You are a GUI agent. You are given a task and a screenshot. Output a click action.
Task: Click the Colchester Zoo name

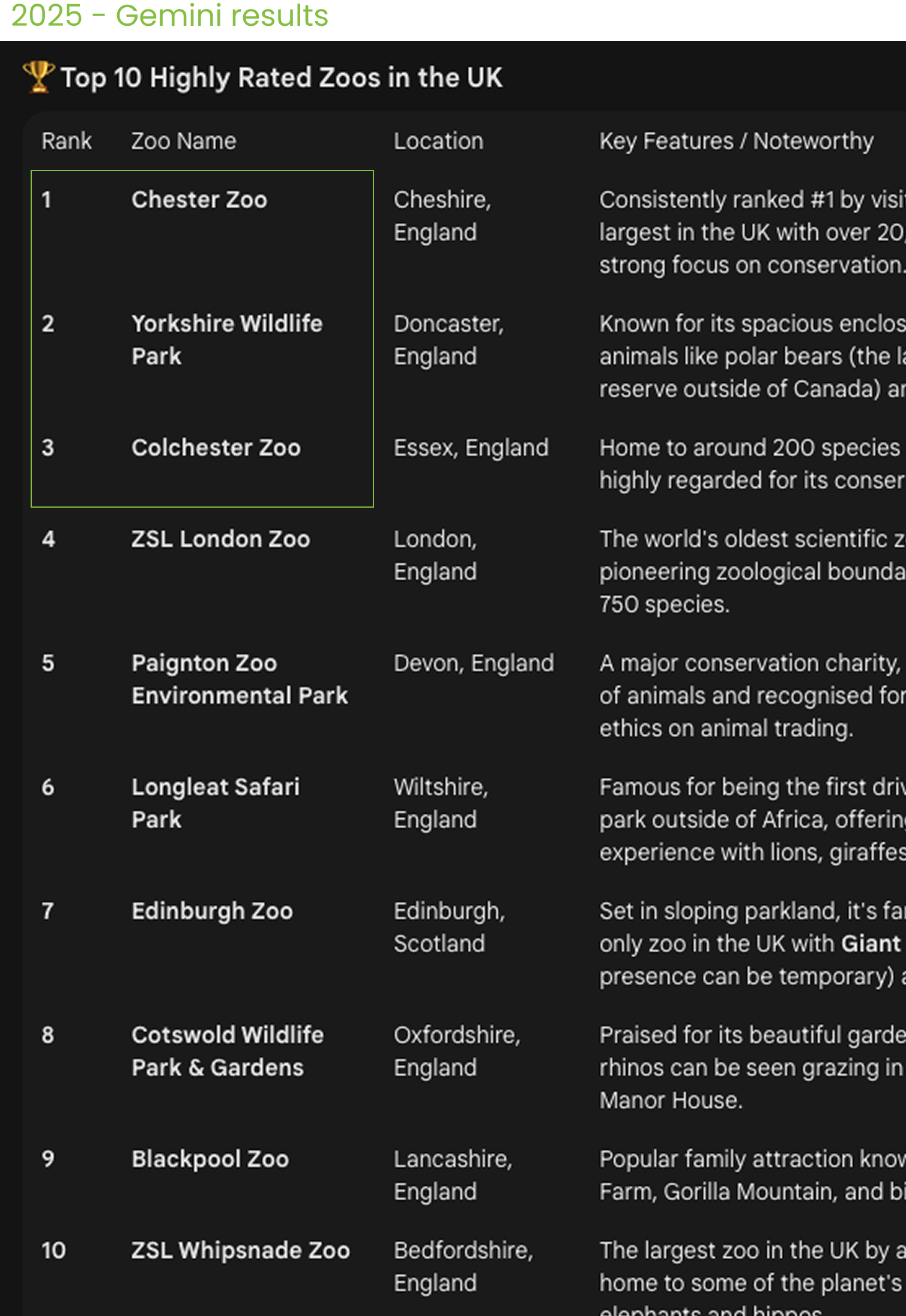(x=216, y=448)
